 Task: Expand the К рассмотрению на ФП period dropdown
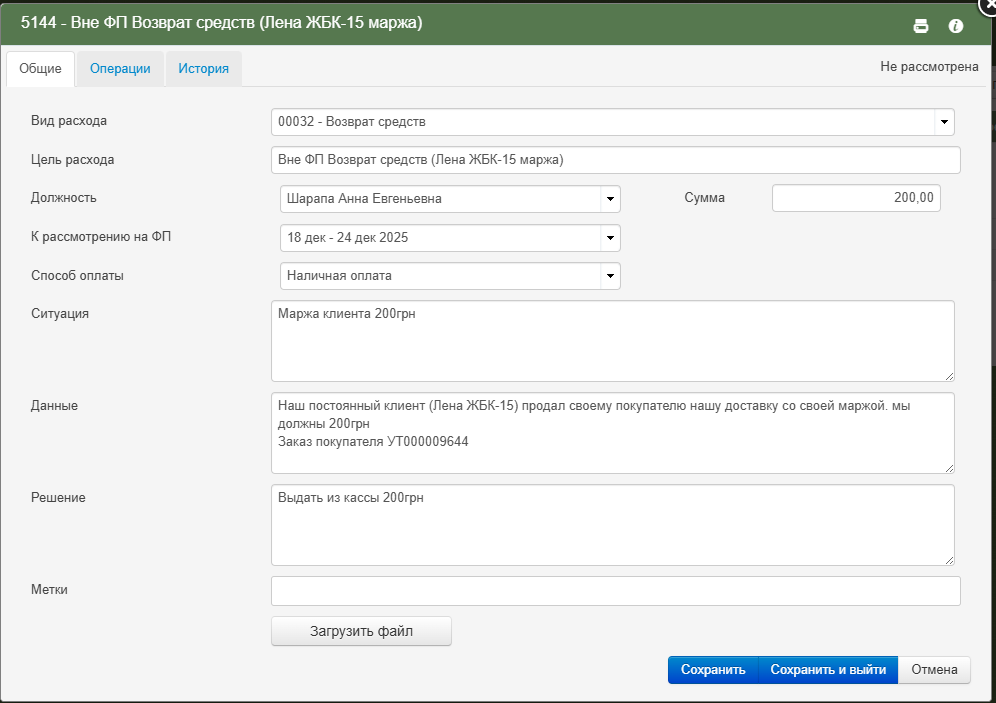tap(608, 238)
